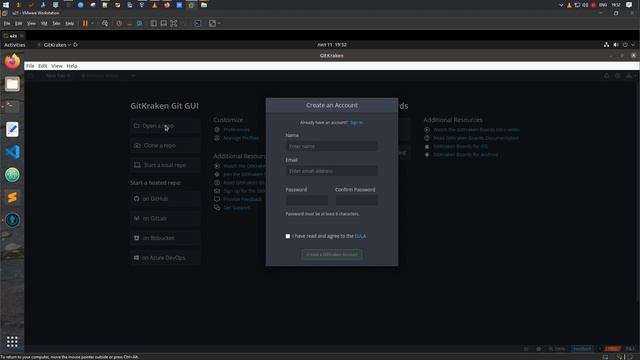640x360 pixels.
Task: Show Applications grid in the dock
Action: click(12, 341)
